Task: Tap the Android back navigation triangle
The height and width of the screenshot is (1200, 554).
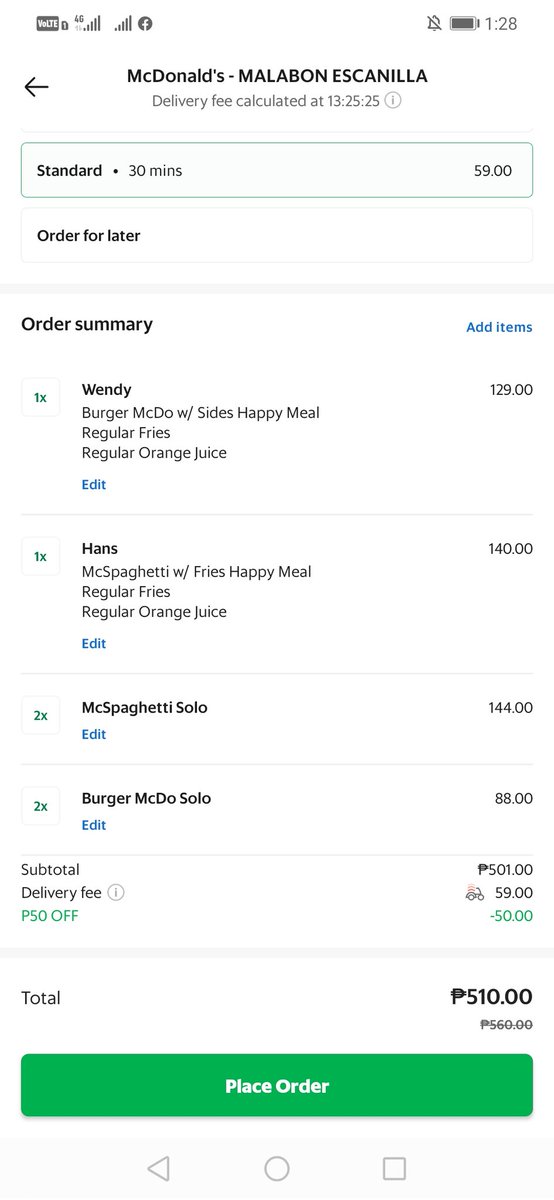Action: pos(158,1168)
